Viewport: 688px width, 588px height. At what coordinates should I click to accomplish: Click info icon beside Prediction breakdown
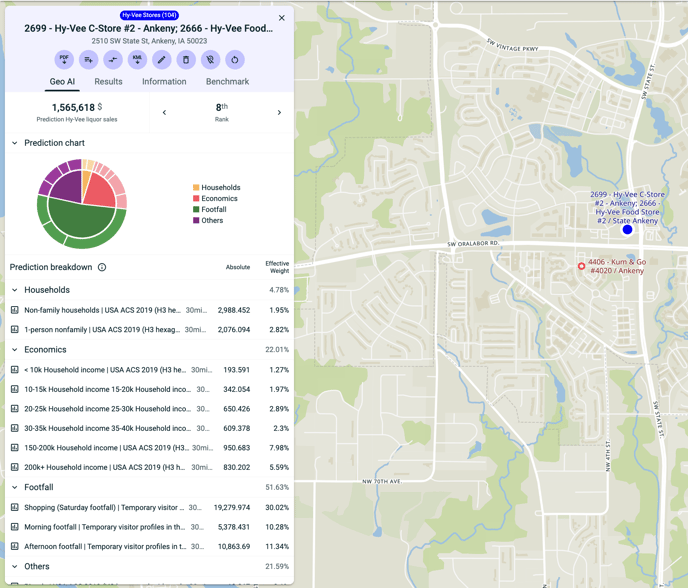[102, 267]
